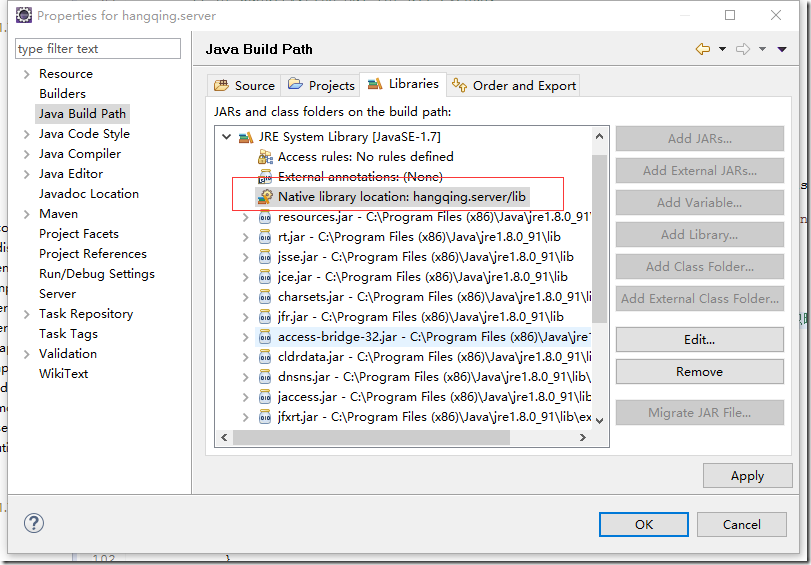Open the view menu triangle in header

782,49
